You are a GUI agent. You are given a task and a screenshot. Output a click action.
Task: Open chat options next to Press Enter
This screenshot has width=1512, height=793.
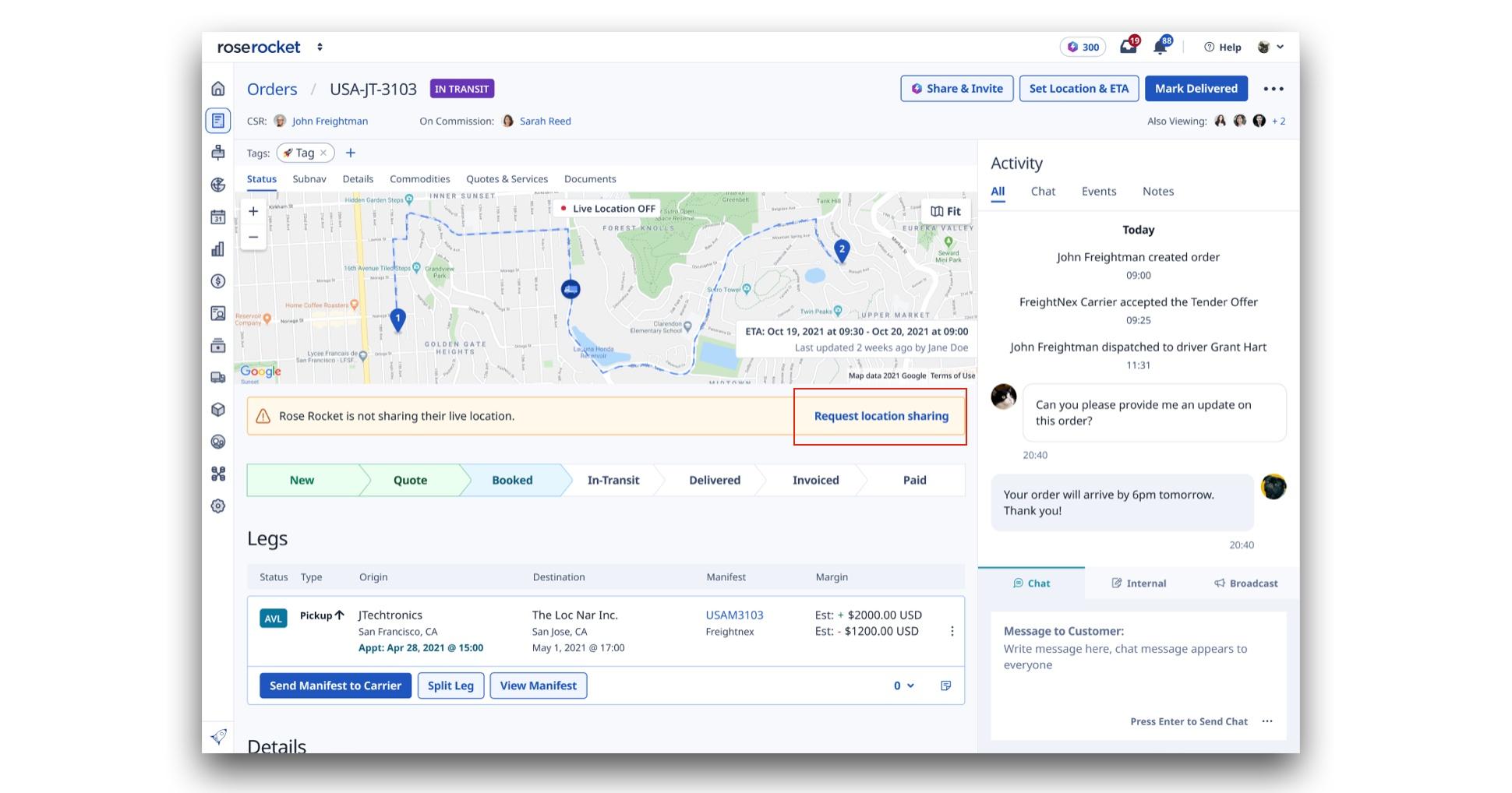click(1267, 721)
